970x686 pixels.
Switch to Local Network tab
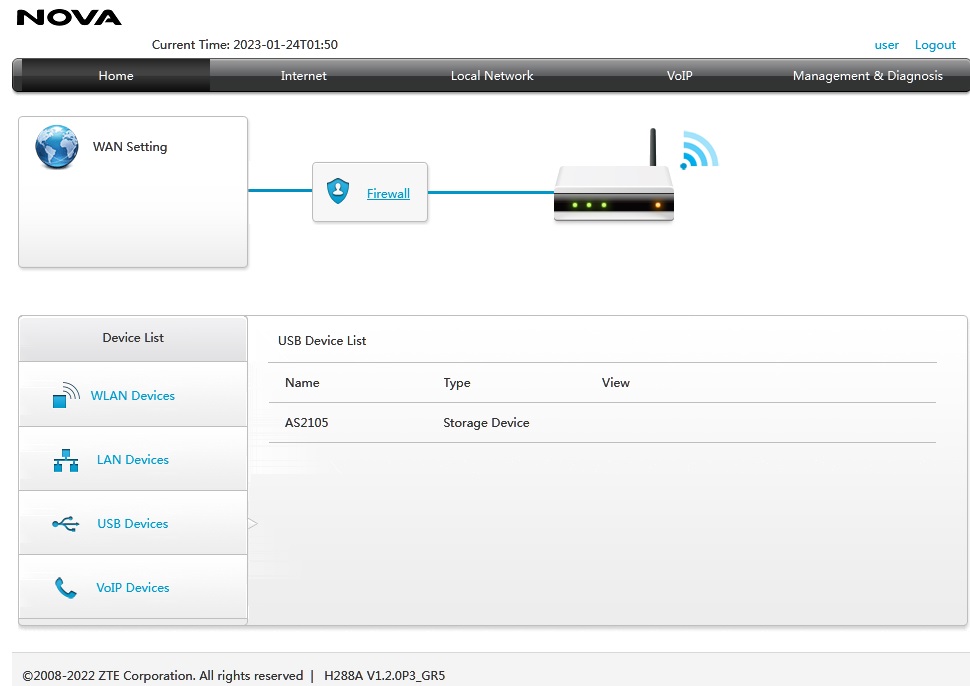click(492, 75)
